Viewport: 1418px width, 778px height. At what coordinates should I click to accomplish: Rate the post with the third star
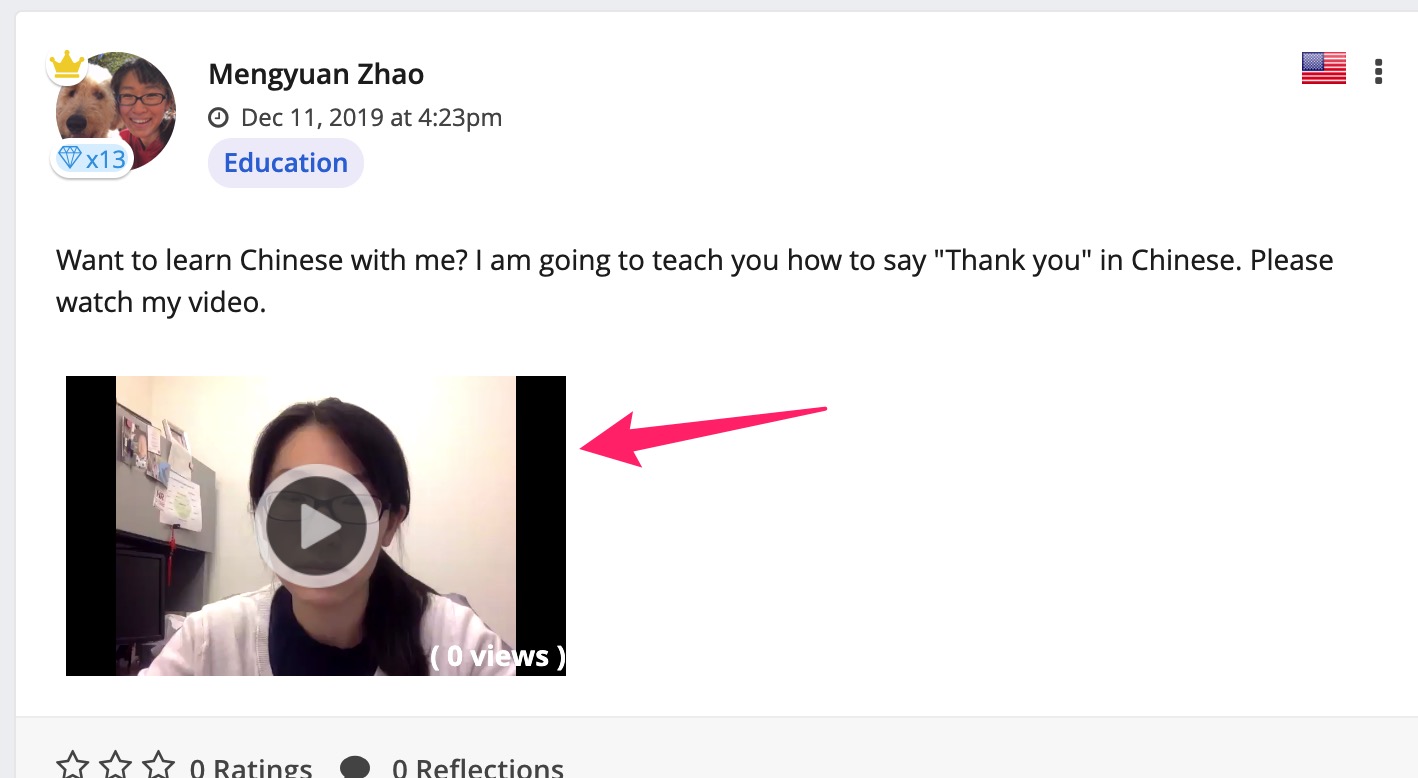[x=158, y=767]
